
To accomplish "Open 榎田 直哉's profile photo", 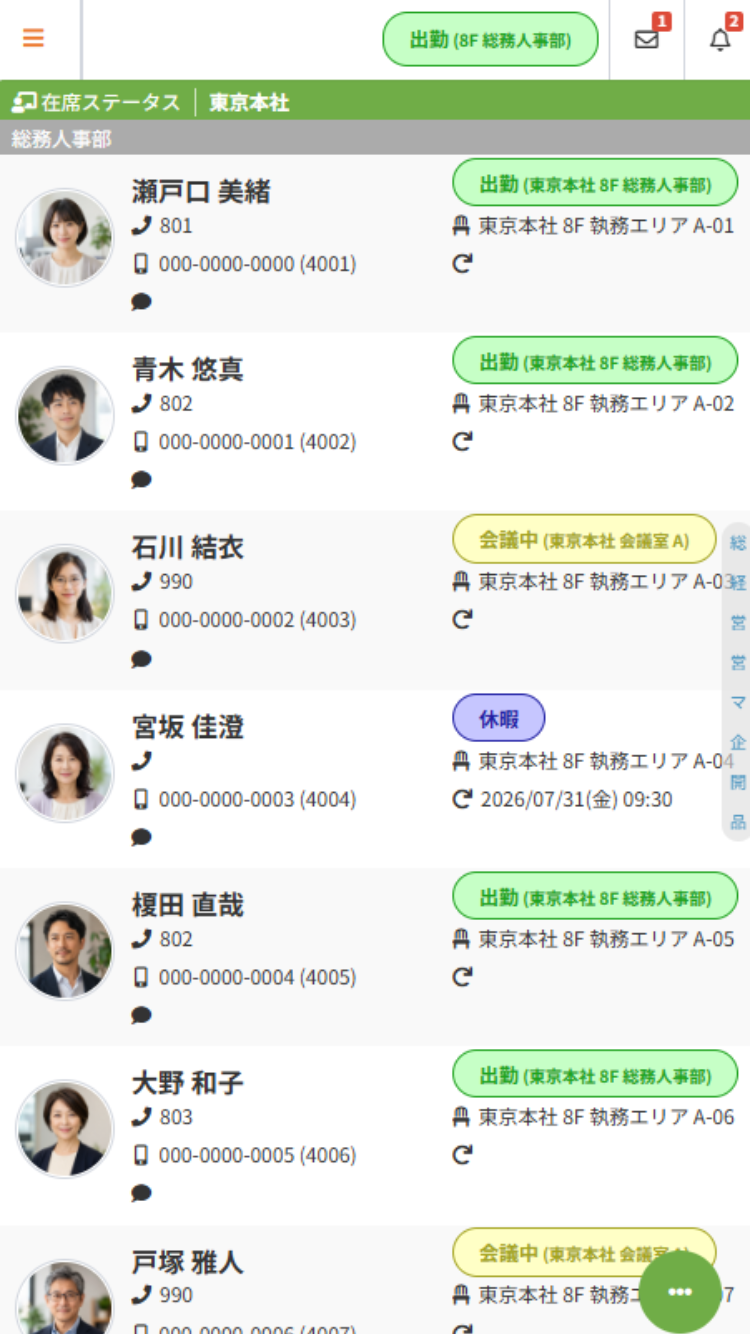I will coord(65,952).
